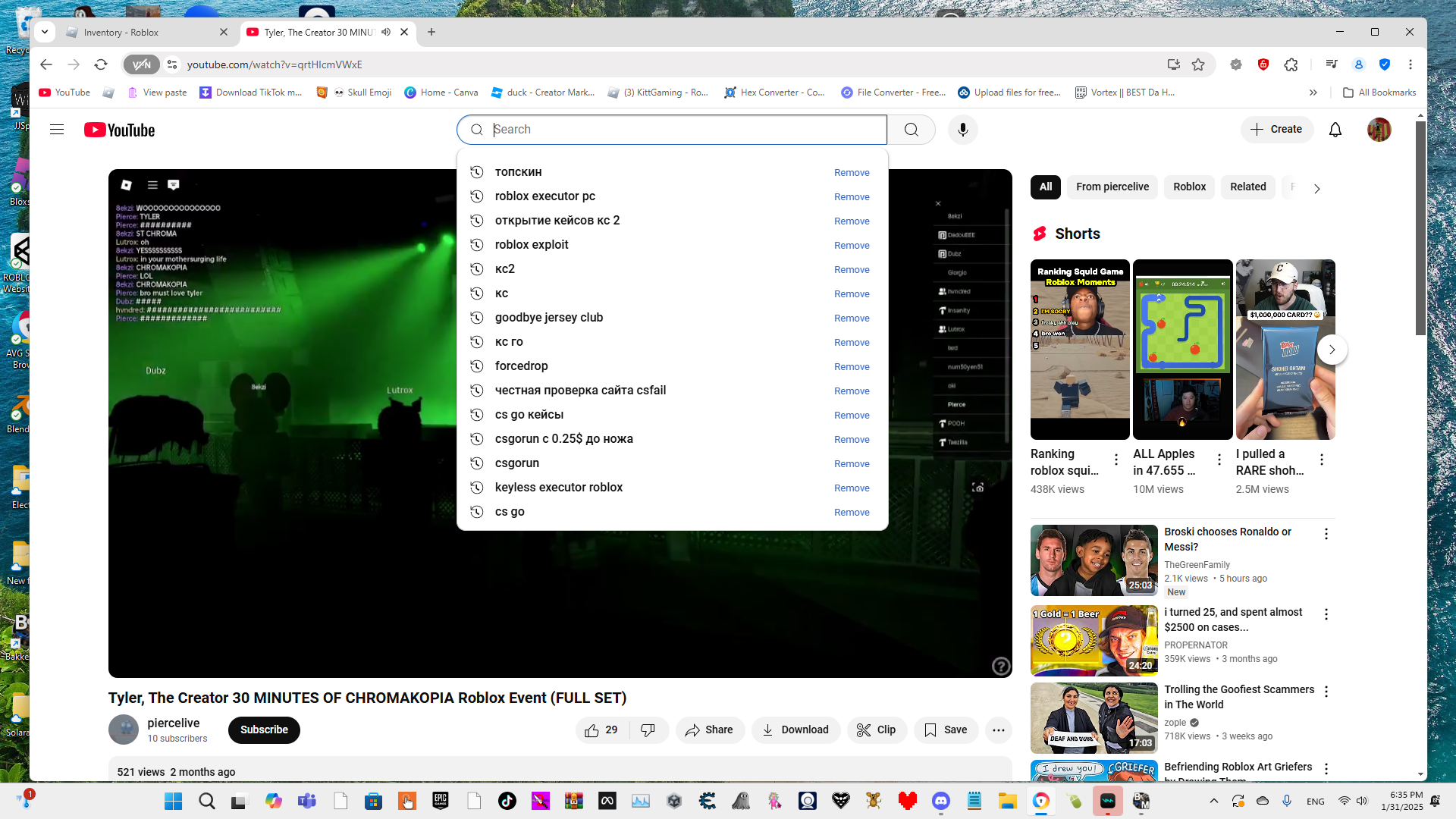Click the search magnifier button
The height and width of the screenshot is (819, 1456).
pos(911,130)
